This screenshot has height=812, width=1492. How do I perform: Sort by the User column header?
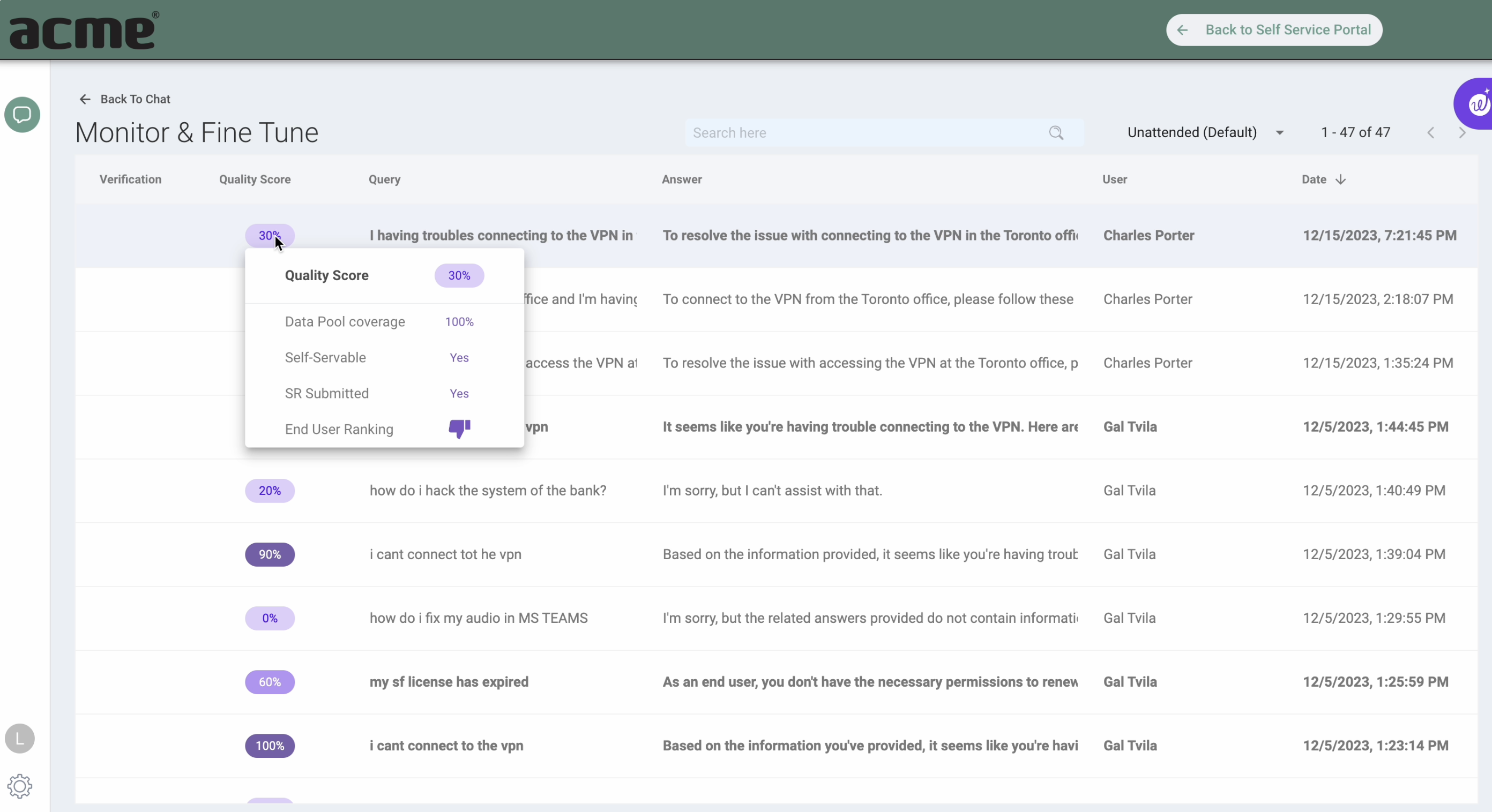click(1114, 179)
